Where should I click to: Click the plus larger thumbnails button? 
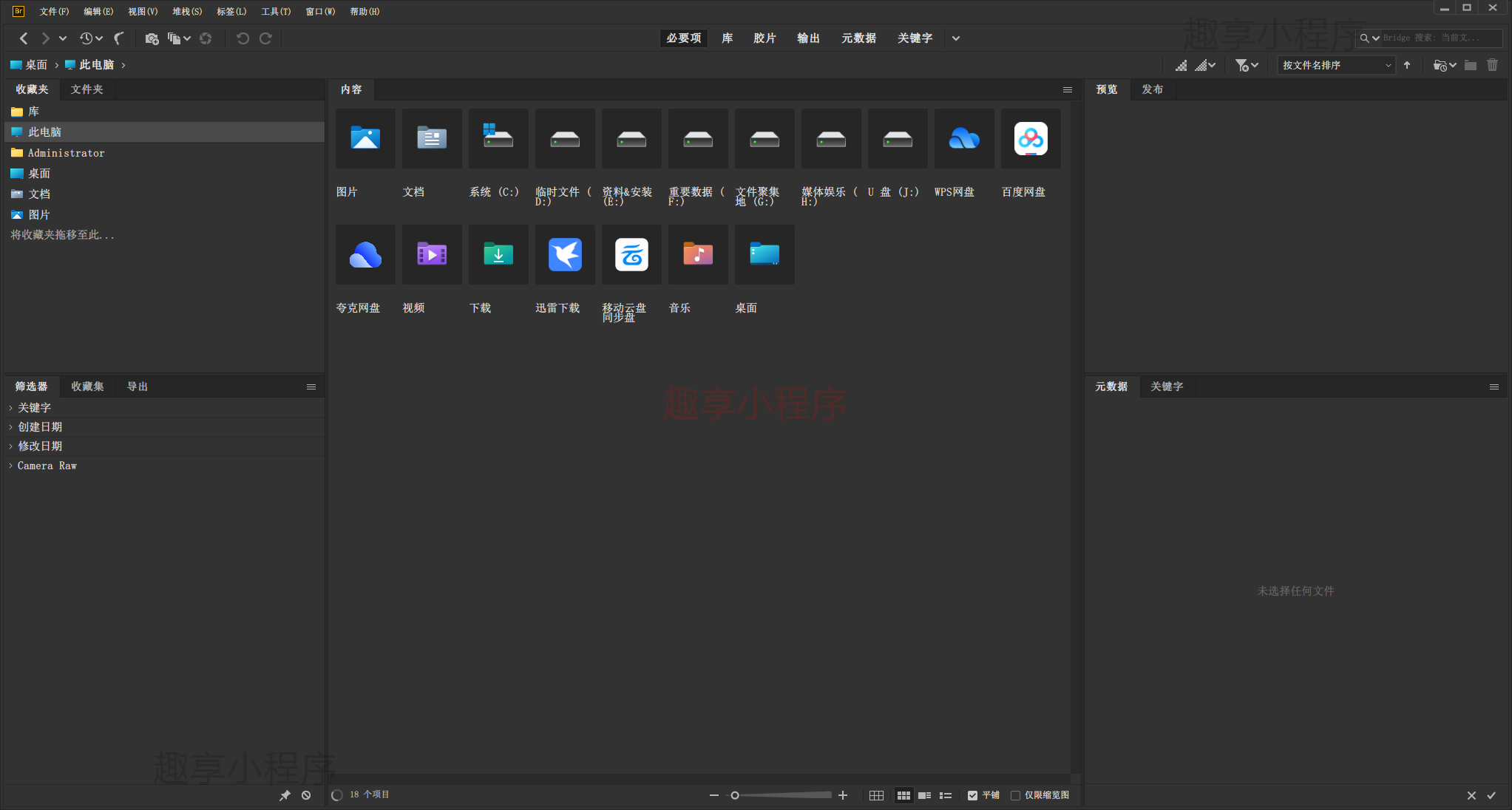843,795
